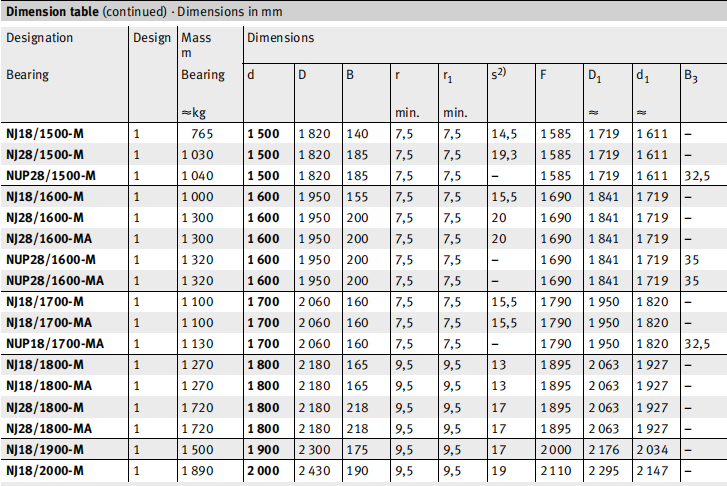The image size is (727, 486).
Task: Click the B3 column header
Action: point(691,75)
